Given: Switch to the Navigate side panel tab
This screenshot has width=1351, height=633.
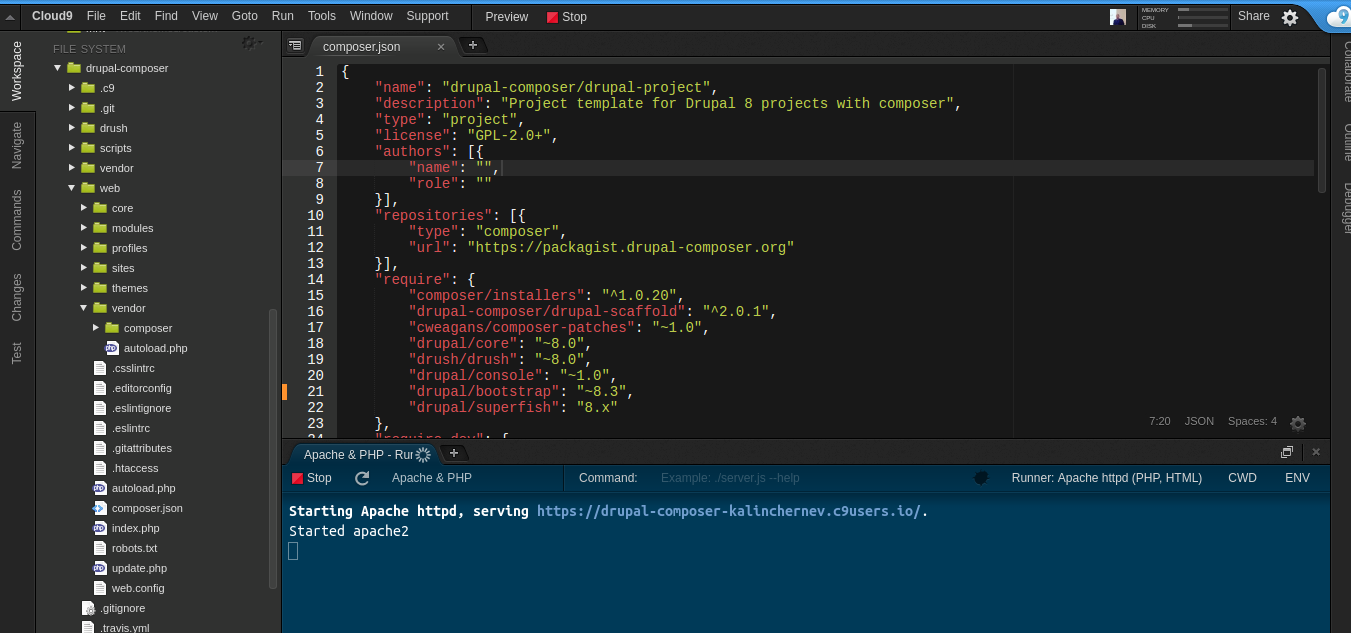Looking at the screenshot, I should (17, 146).
